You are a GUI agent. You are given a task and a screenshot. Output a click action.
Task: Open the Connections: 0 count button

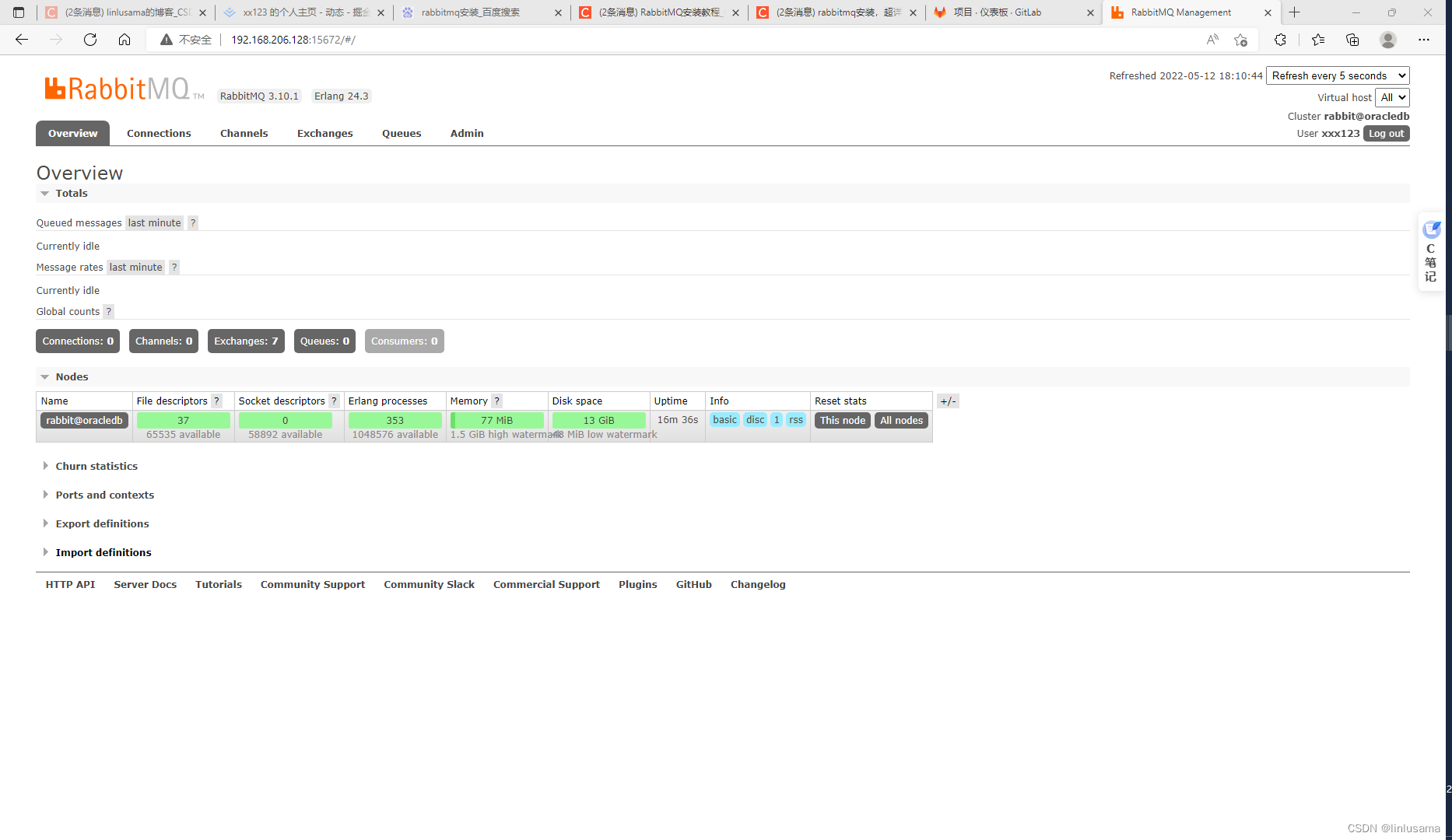[x=78, y=341]
